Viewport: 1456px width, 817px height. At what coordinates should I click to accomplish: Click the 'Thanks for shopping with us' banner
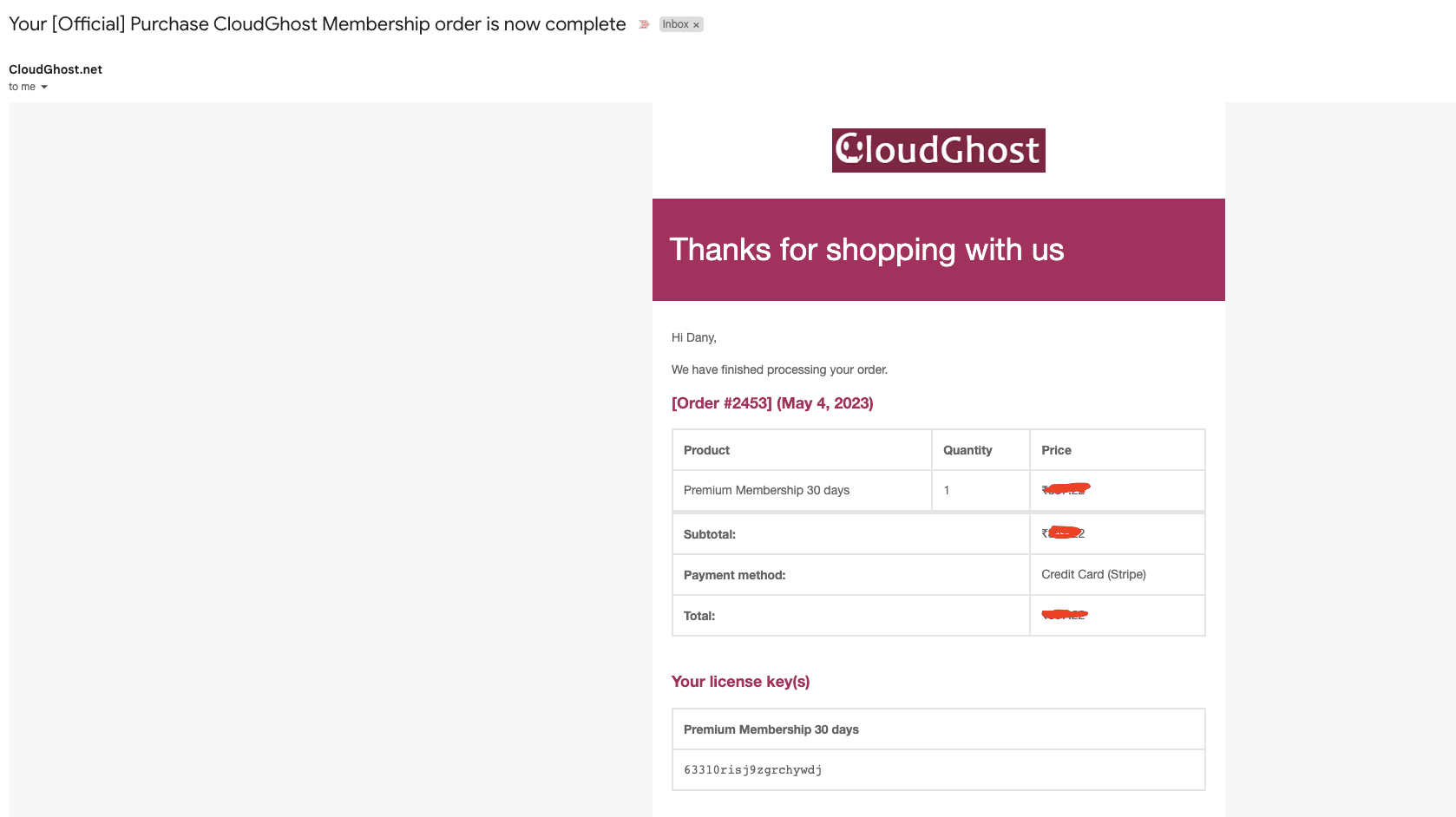[x=866, y=250]
